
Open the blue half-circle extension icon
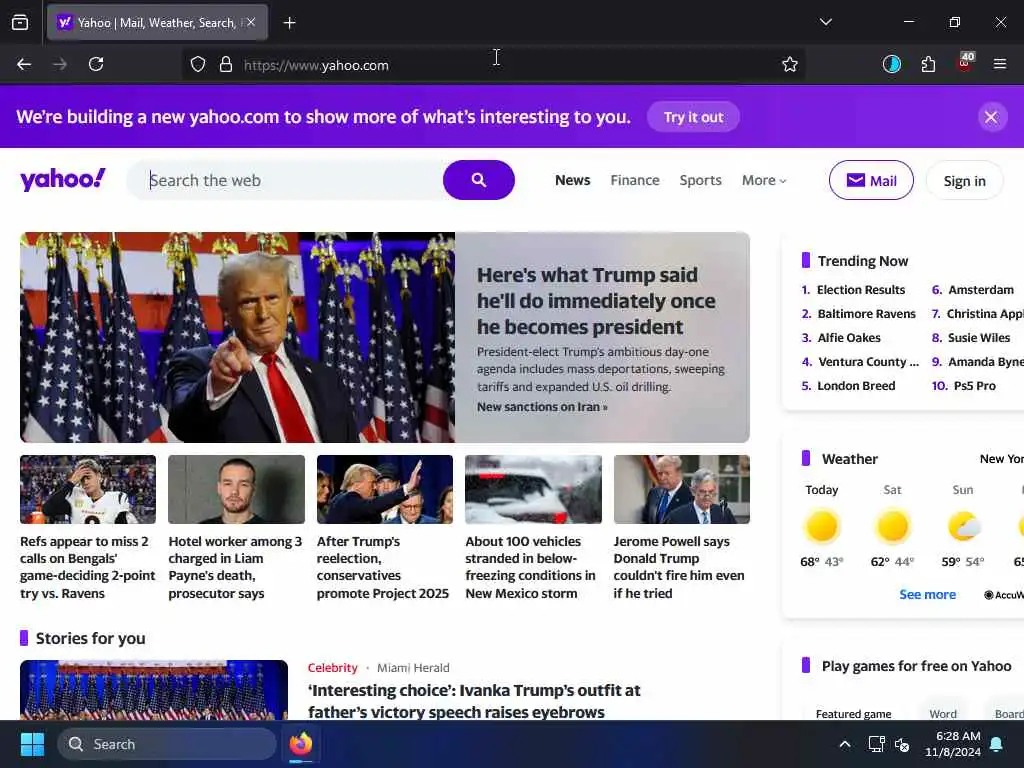(891, 64)
